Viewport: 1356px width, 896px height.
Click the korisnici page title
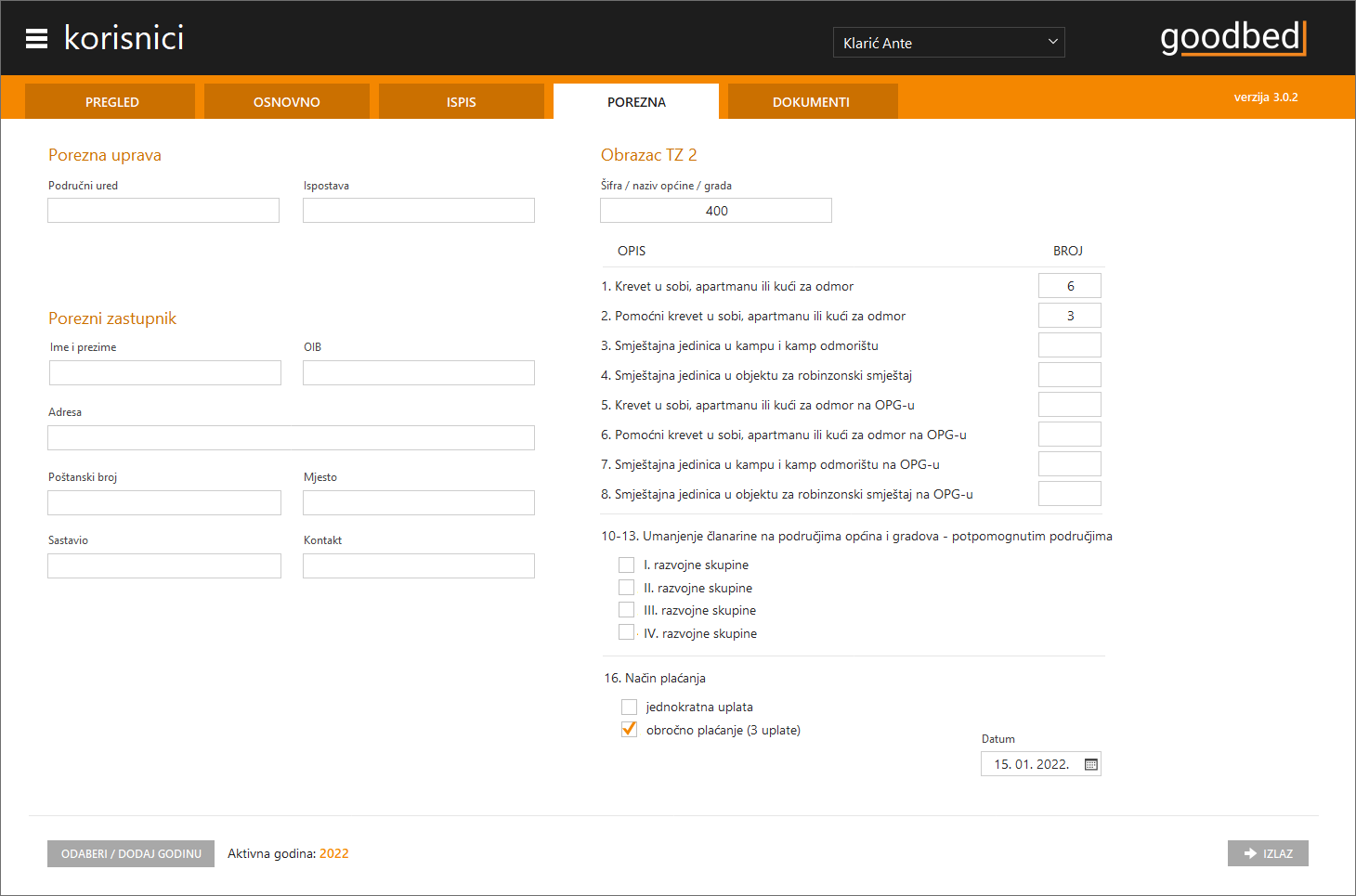pos(124,38)
